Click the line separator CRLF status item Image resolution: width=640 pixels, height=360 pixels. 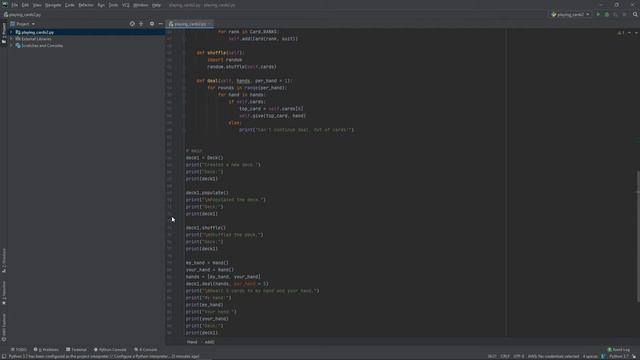pos(505,356)
